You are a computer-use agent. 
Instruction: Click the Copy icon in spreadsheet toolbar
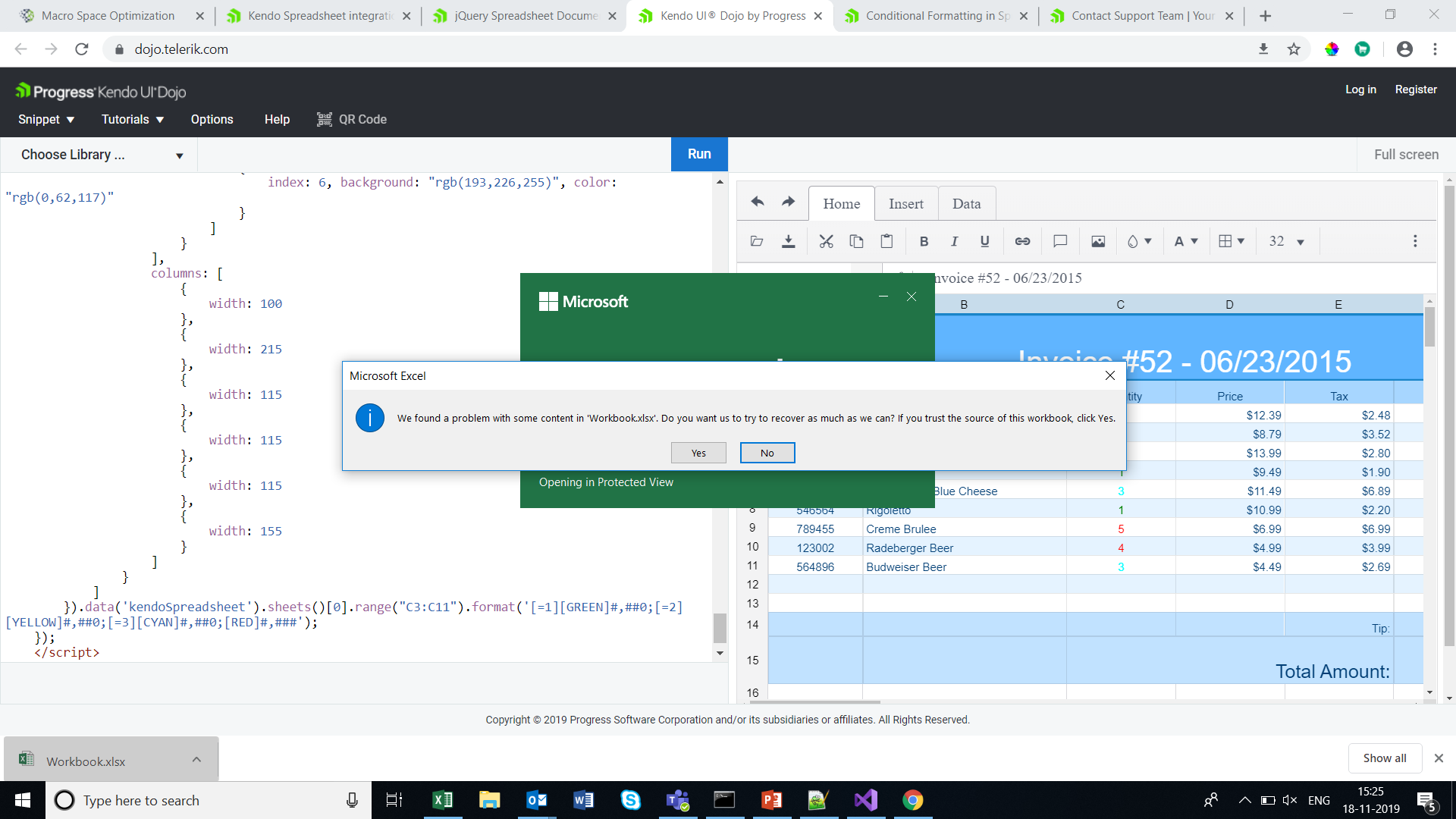click(x=856, y=241)
